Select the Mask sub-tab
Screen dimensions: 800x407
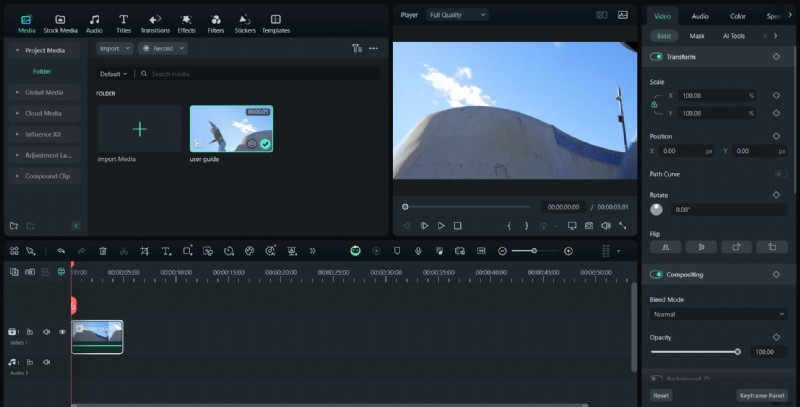[697, 36]
